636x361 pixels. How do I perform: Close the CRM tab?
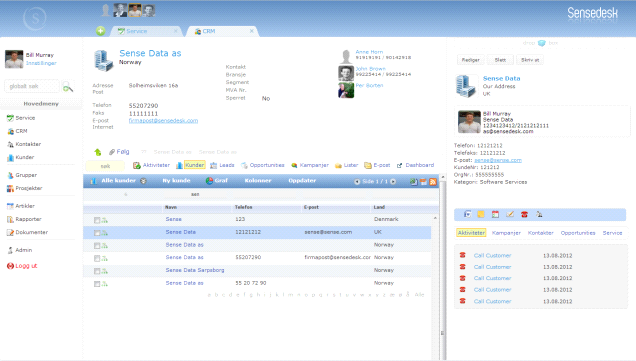point(251,31)
